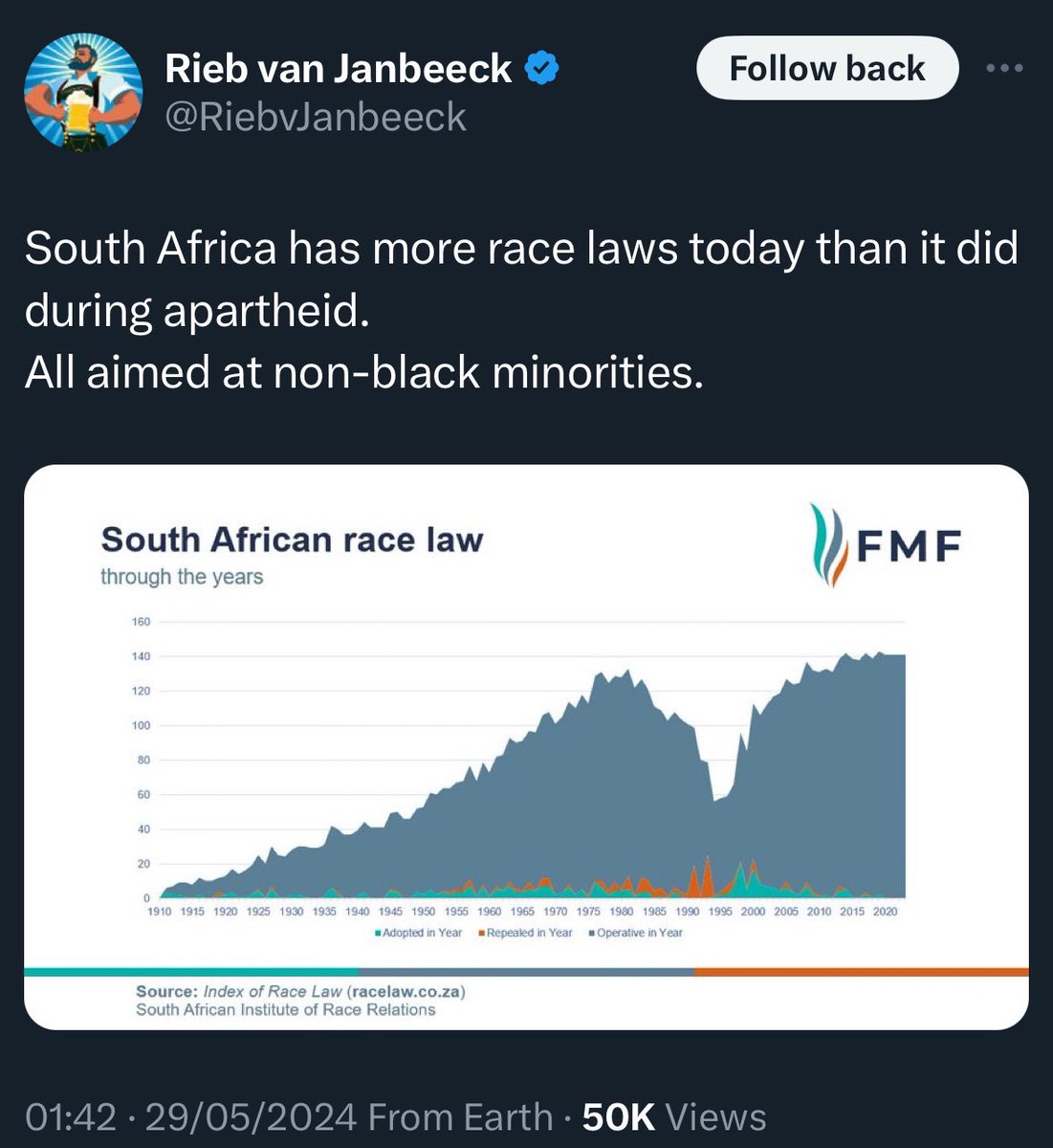Click the chart title South African race law
The image size is (1053, 1148).
(x=292, y=540)
